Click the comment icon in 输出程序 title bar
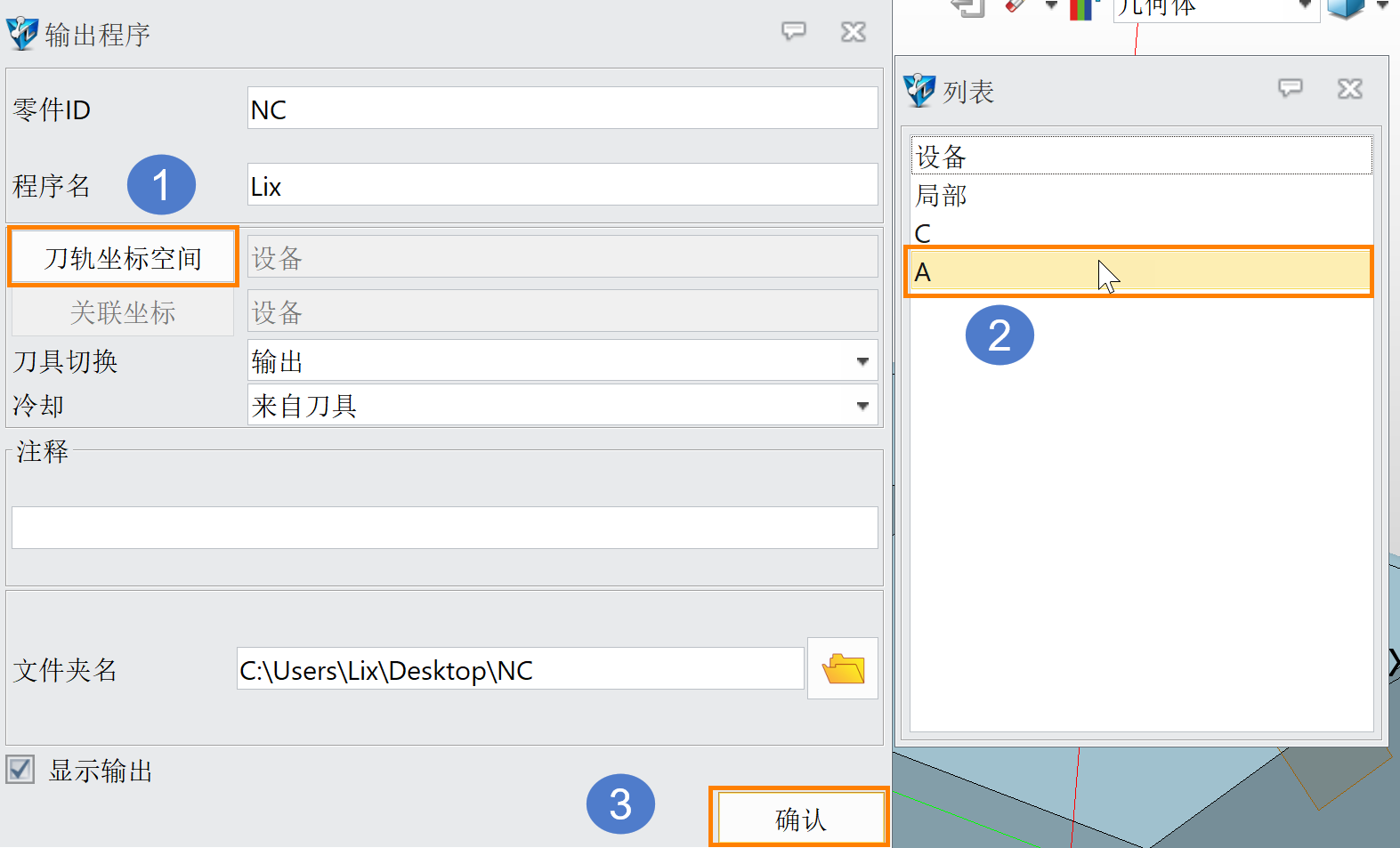 tap(794, 32)
